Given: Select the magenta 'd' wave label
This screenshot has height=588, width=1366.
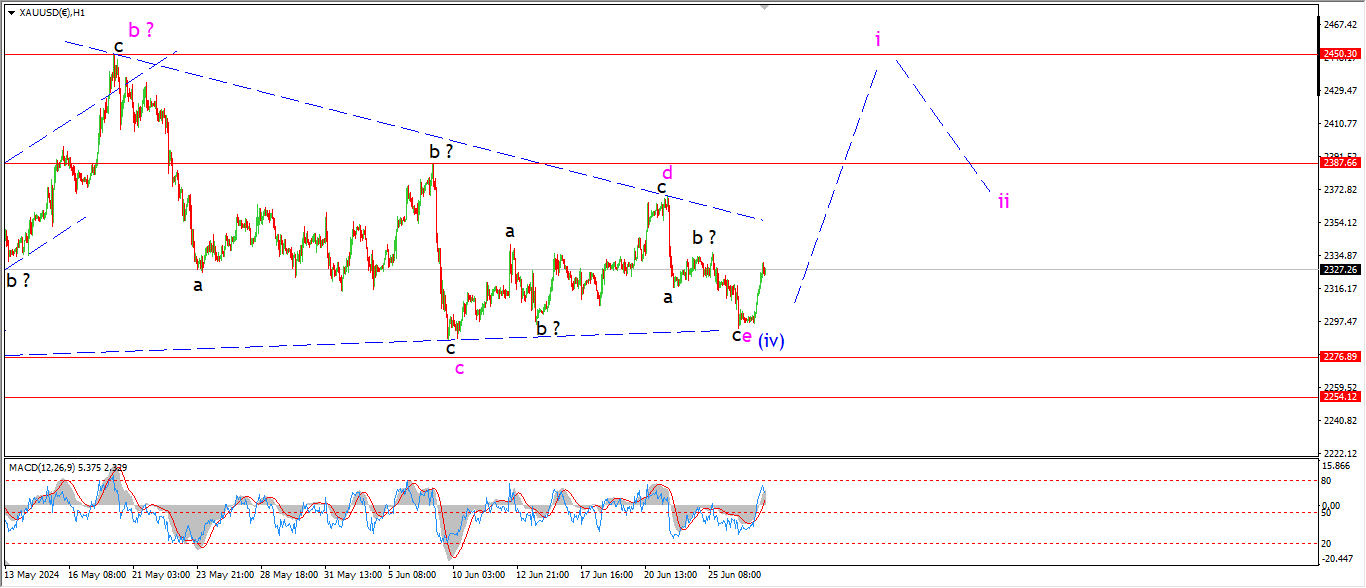Looking at the screenshot, I should (667, 173).
